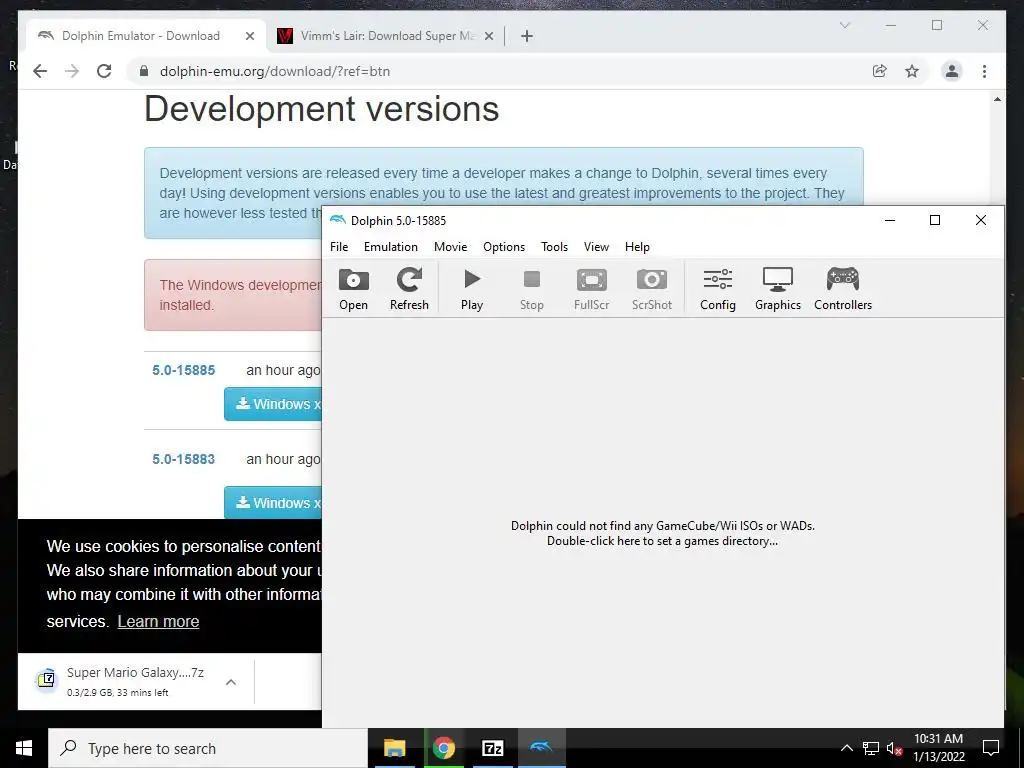Switch to Vimm's Lair browser tab
Viewport: 1024px width, 768px height.
tap(387, 36)
